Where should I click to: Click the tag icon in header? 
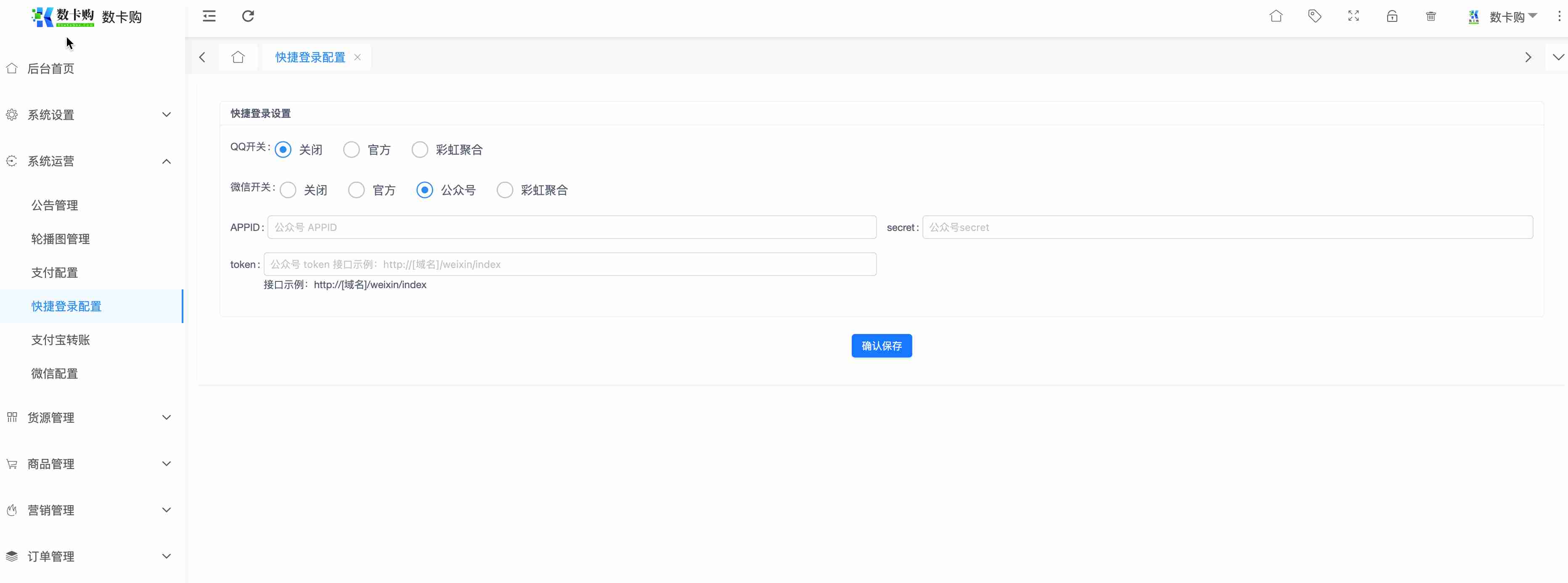click(x=1314, y=16)
